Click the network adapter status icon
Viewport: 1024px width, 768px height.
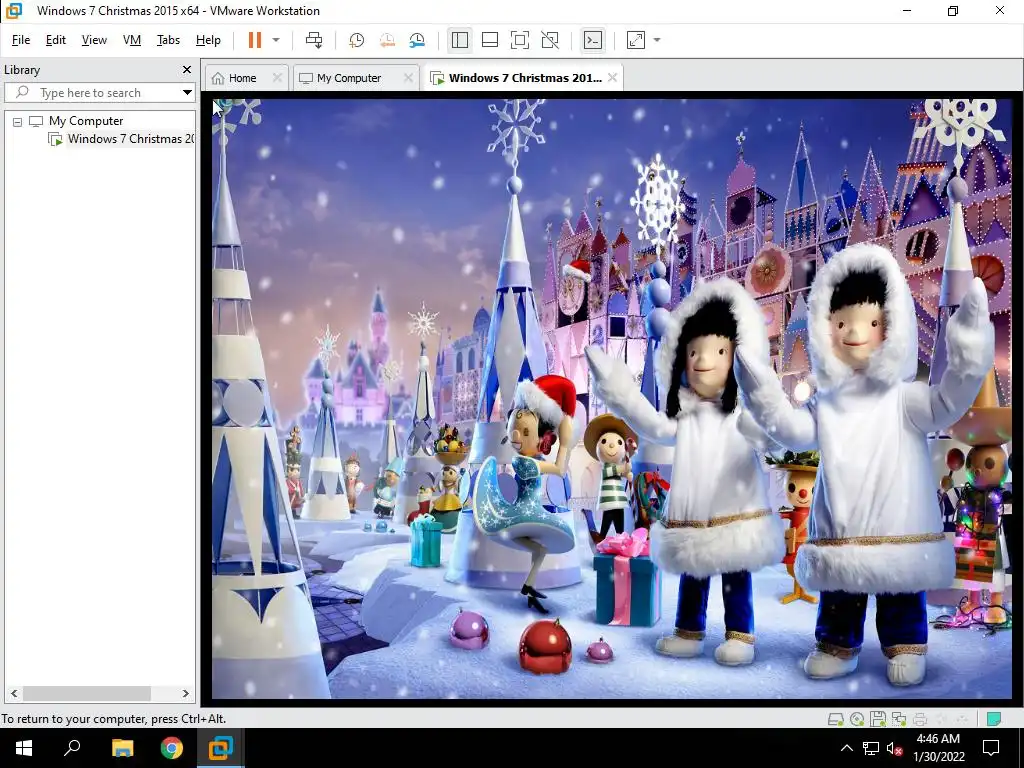[899, 719]
